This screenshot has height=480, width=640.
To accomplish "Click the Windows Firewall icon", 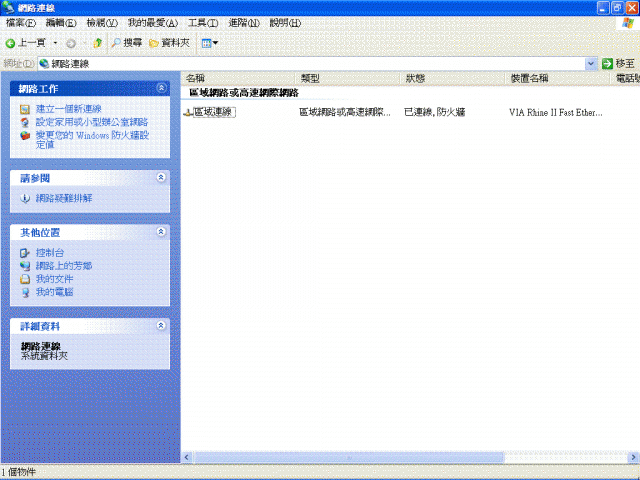I will pos(25,136).
